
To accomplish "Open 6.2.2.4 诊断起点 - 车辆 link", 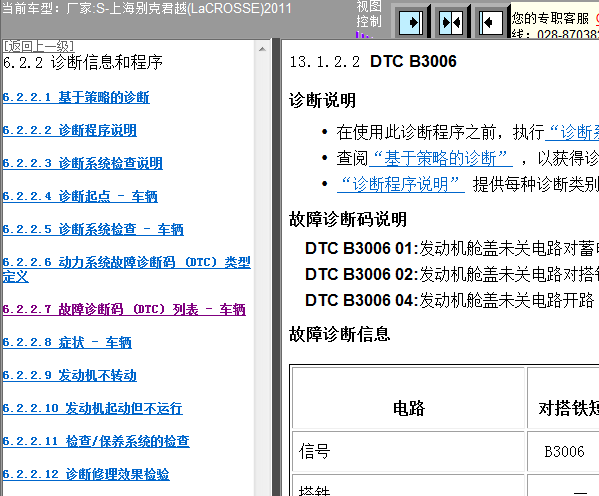I will (x=80, y=196).
